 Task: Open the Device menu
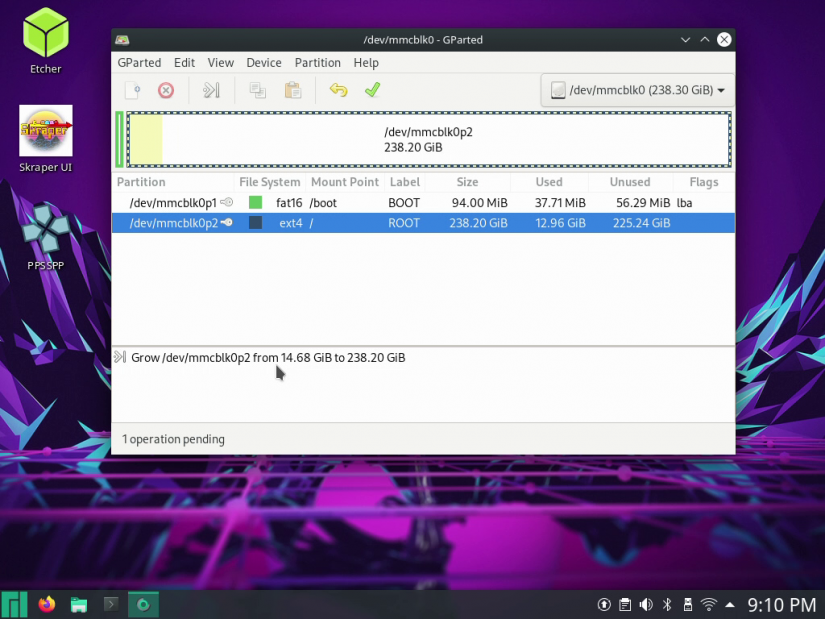click(263, 62)
